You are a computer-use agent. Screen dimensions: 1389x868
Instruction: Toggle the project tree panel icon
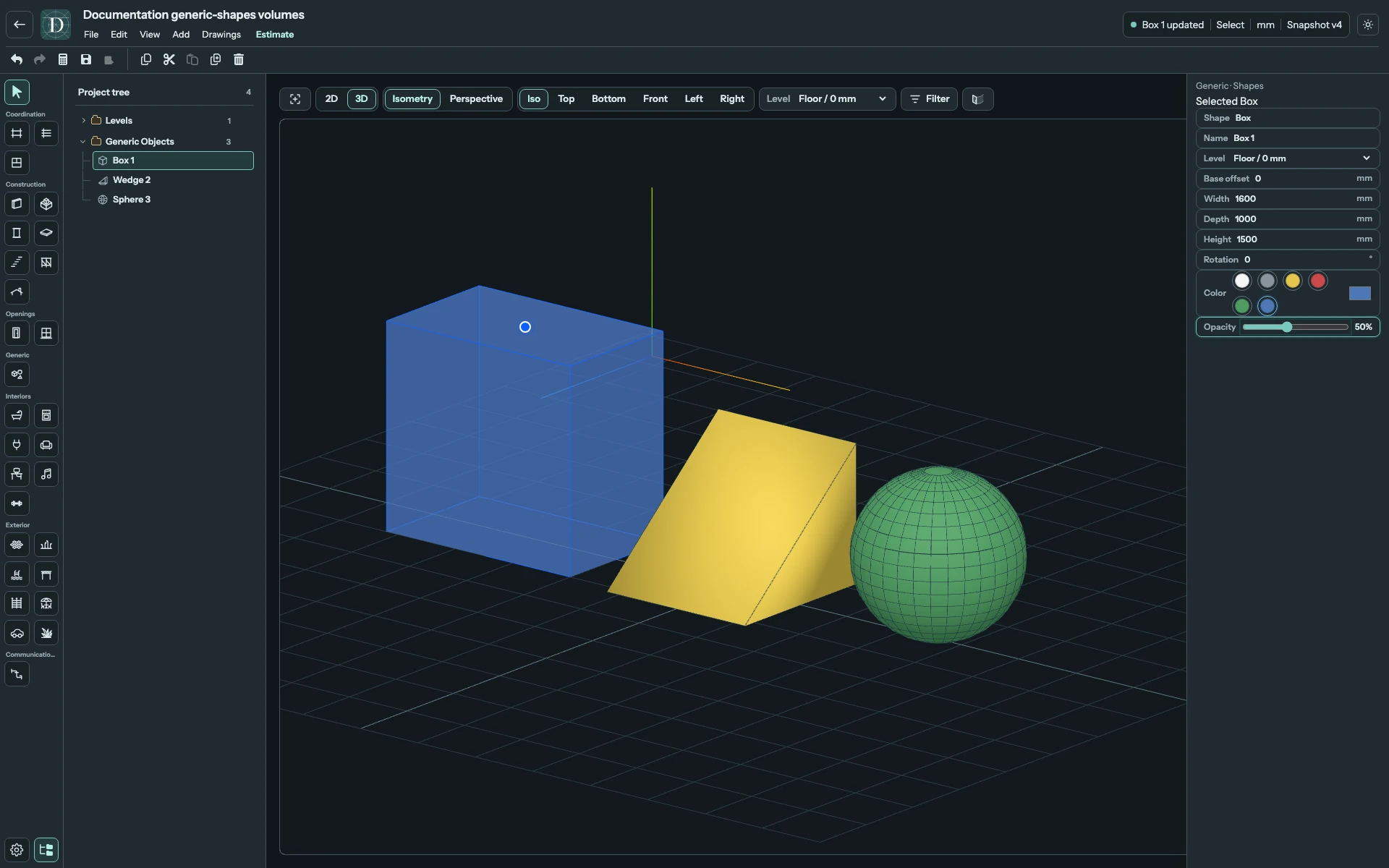(x=46, y=850)
